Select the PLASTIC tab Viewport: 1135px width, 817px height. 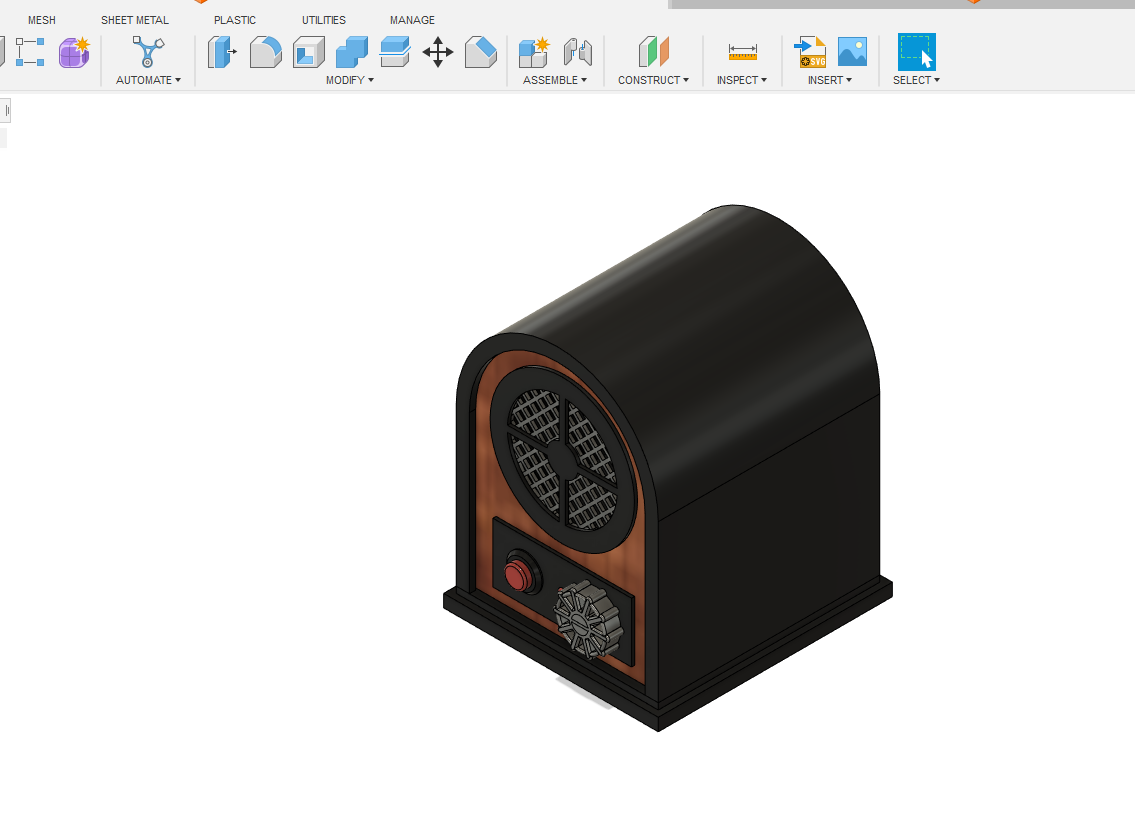tap(235, 20)
